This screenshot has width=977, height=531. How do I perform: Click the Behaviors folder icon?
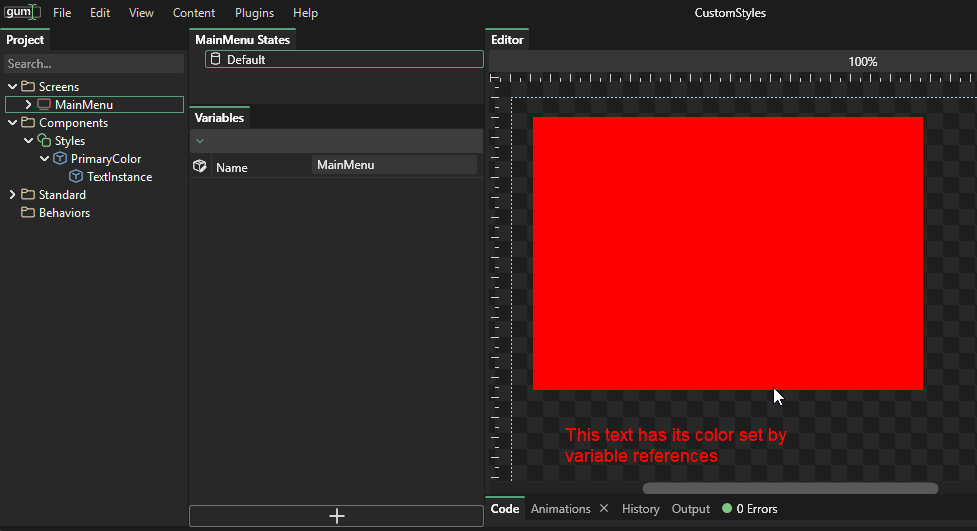28,213
